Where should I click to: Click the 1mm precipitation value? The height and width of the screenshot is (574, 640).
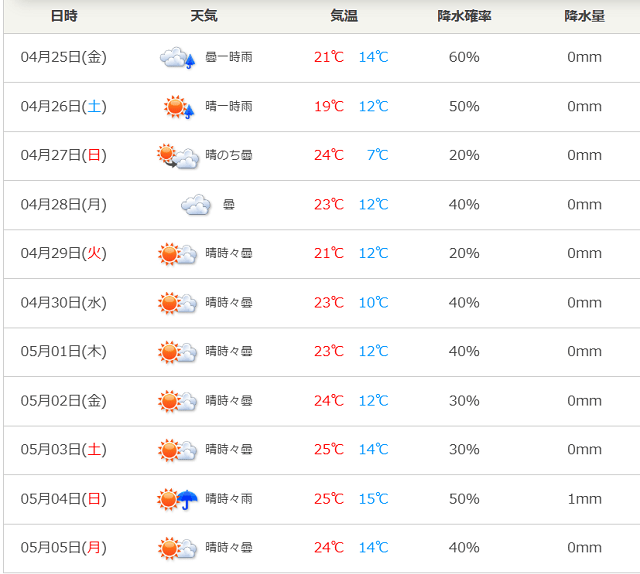point(584,499)
